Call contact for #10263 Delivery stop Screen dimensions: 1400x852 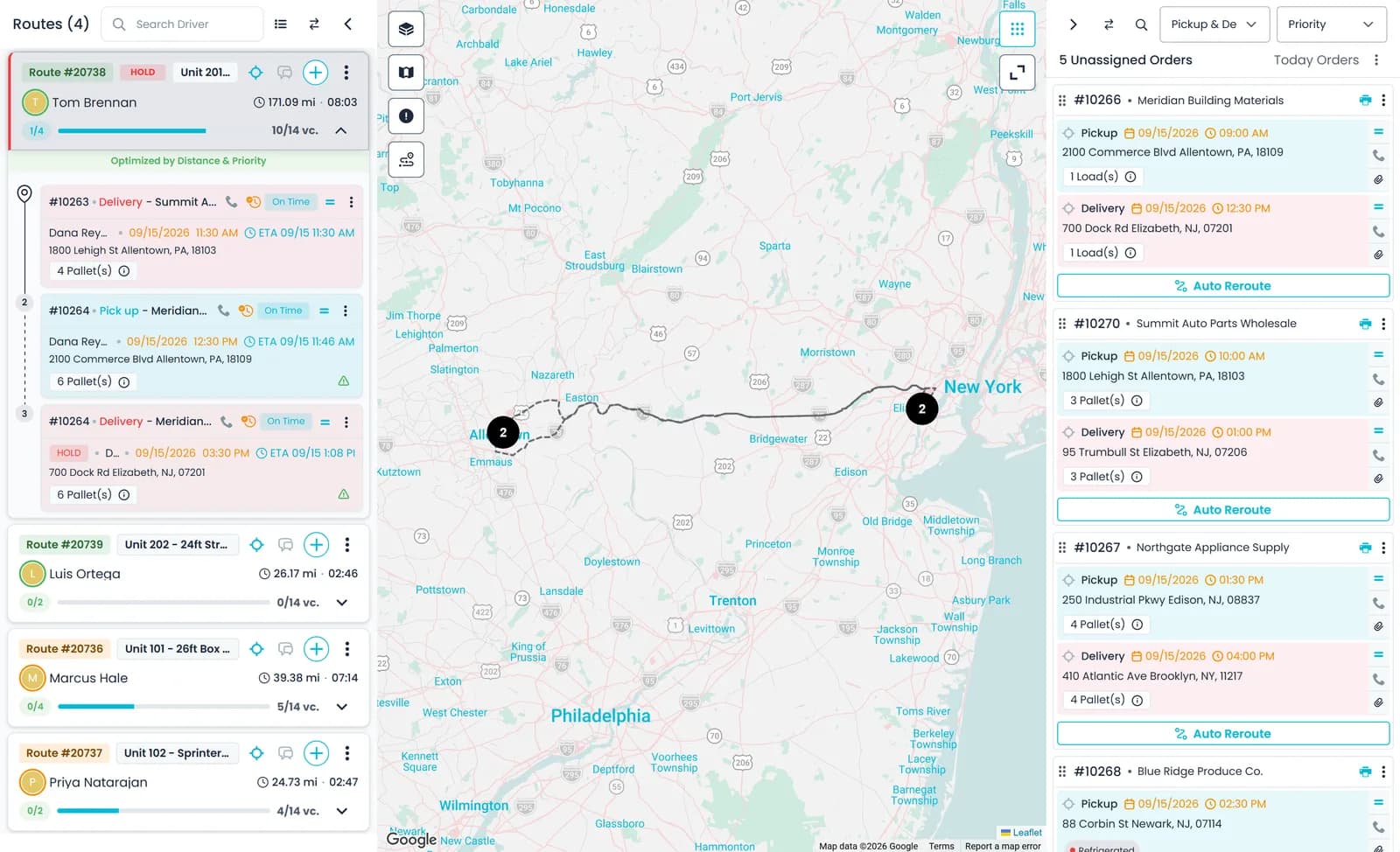click(x=231, y=202)
